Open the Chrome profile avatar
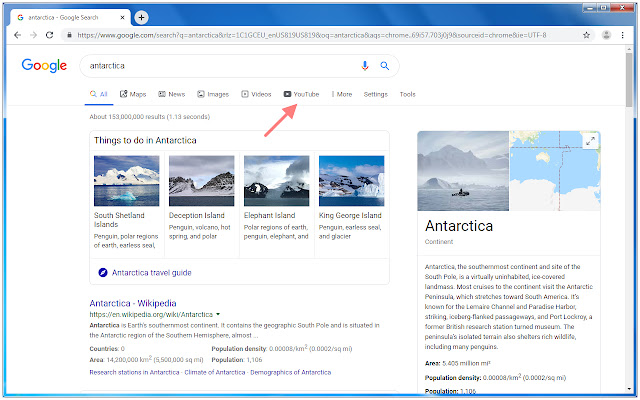Image resolution: width=640 pixels, height=400 pixels. coord(607,35)
